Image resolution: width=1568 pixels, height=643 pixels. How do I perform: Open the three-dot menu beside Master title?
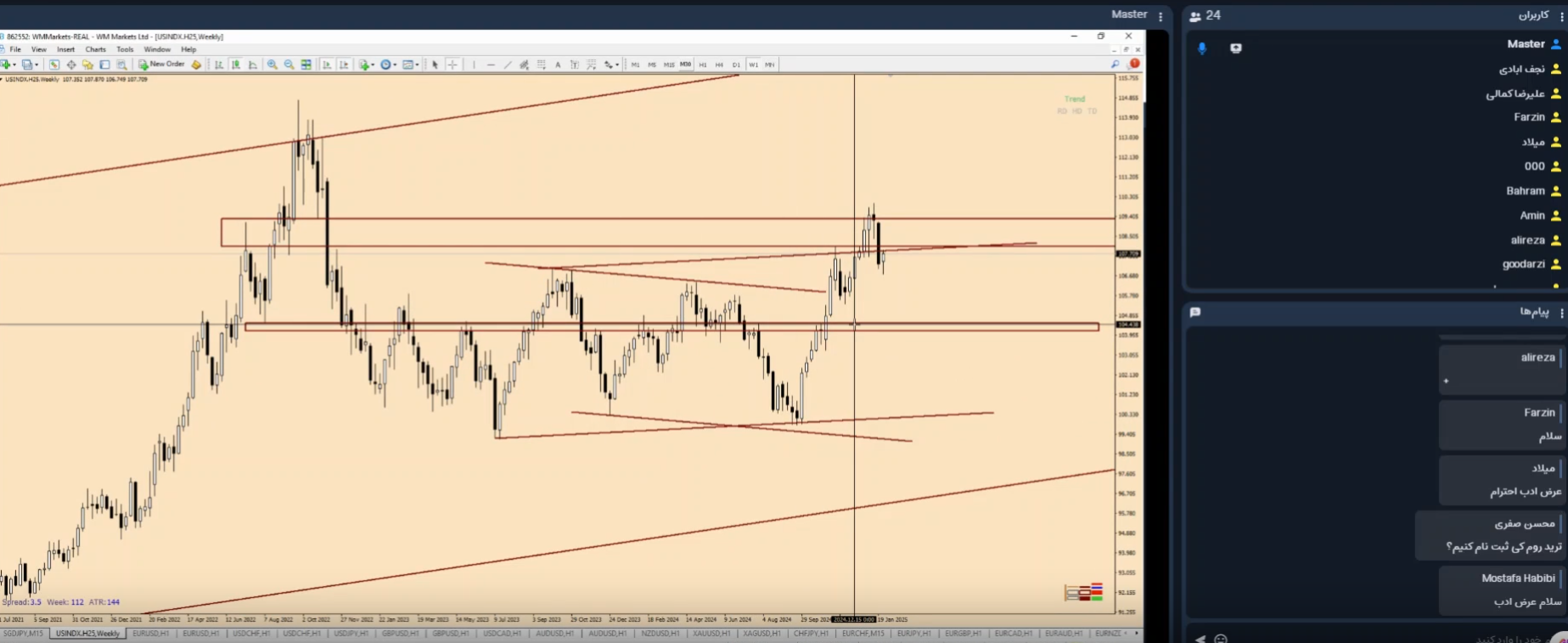[x=1161, y=16]
